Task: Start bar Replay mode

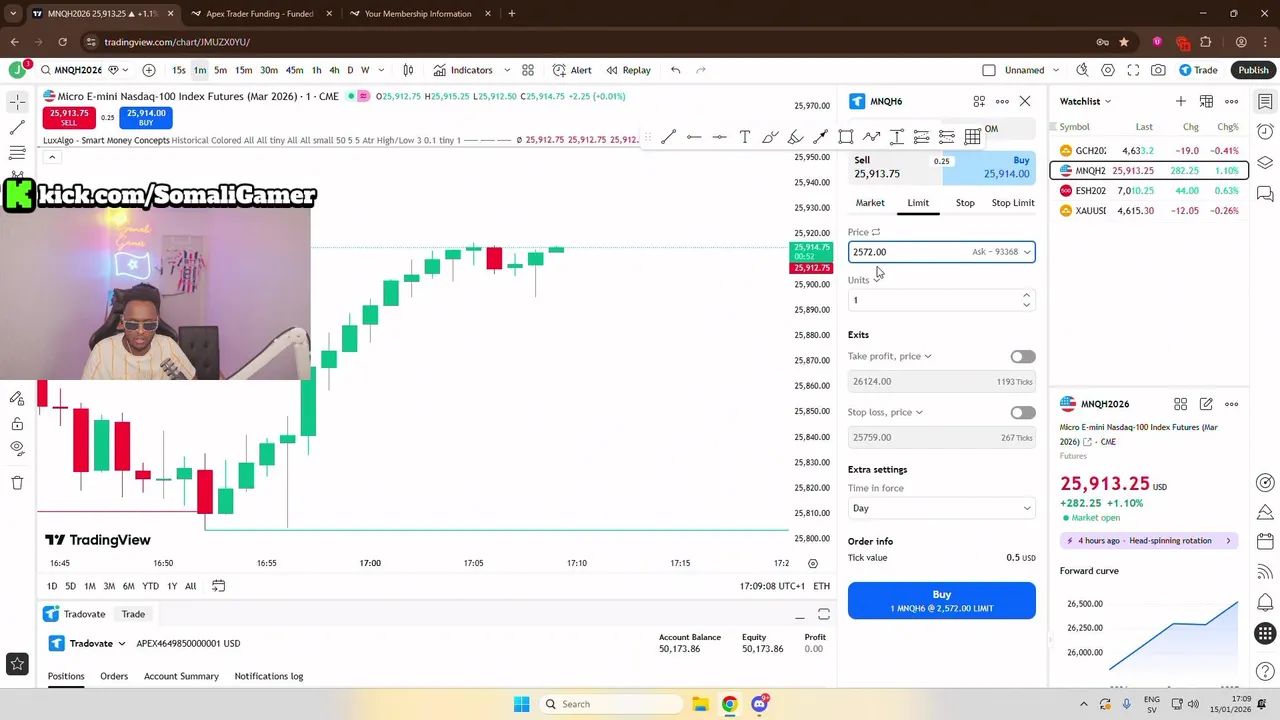Action: click(628, 70)
